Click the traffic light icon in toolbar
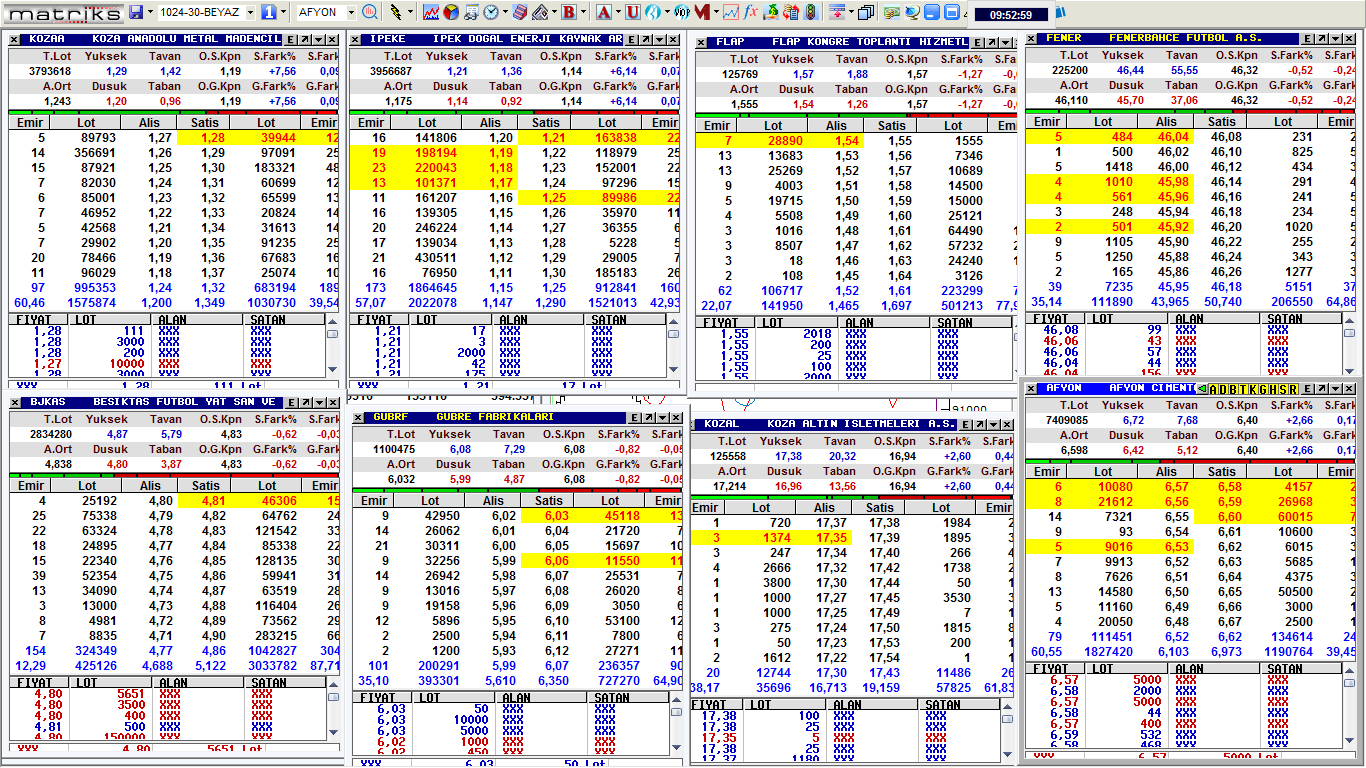1366x768 pixels. click(810, 12)
